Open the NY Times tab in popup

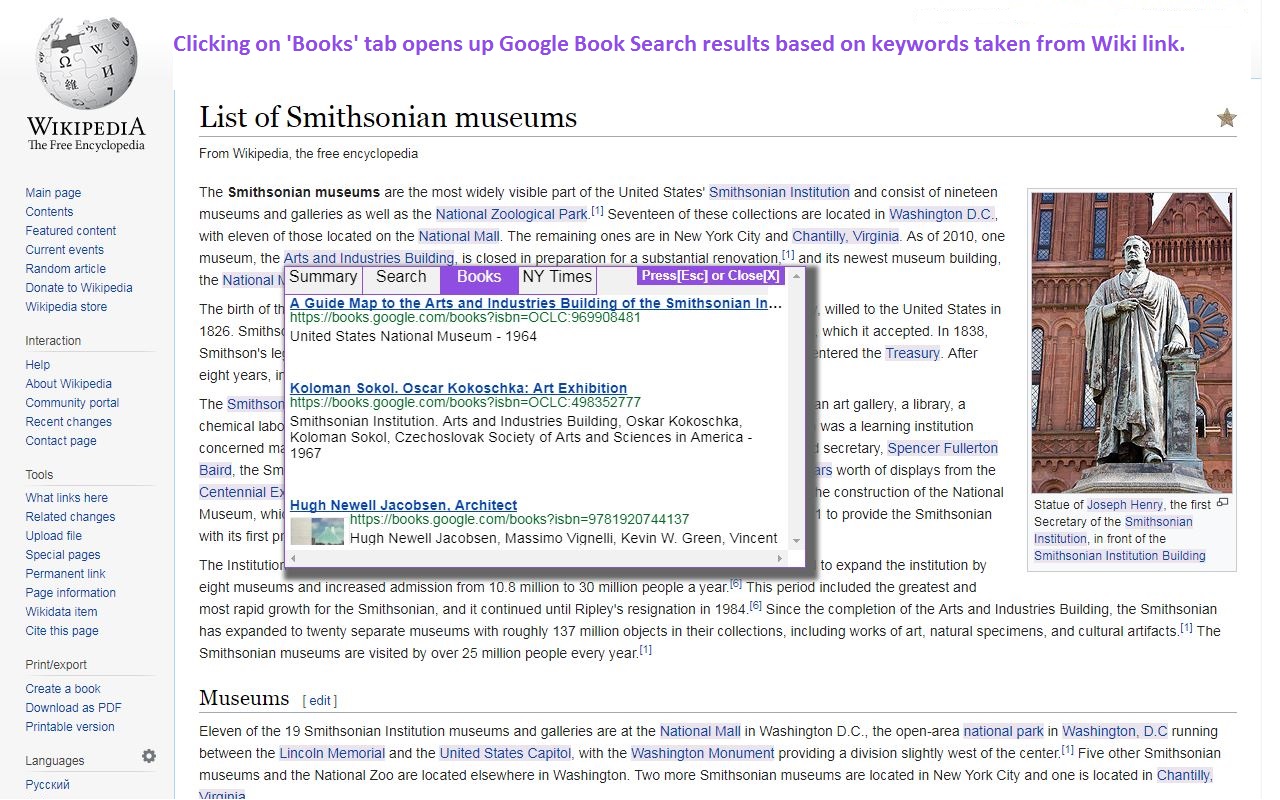[557, 277]
